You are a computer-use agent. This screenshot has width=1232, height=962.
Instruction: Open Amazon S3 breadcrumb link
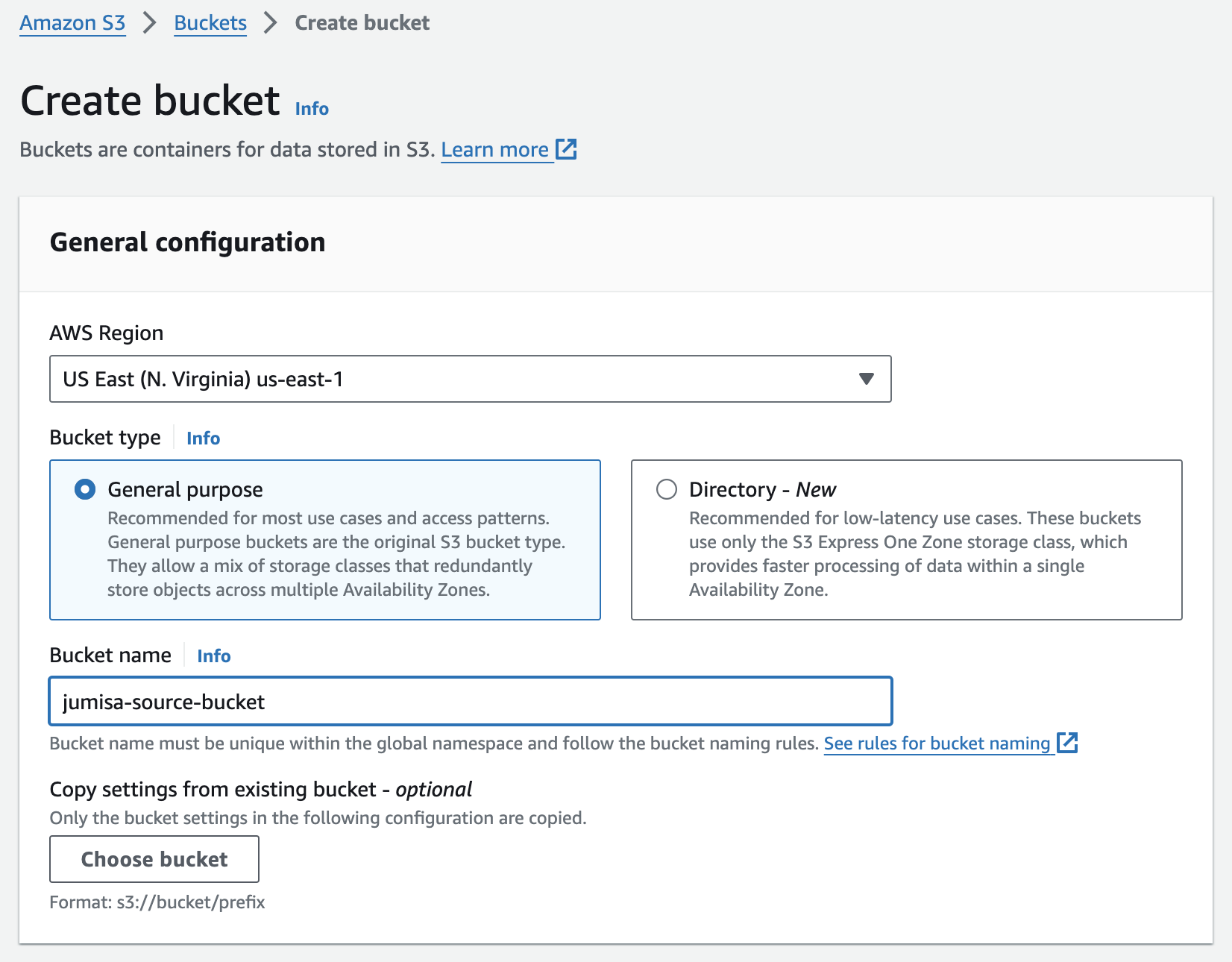72,23
